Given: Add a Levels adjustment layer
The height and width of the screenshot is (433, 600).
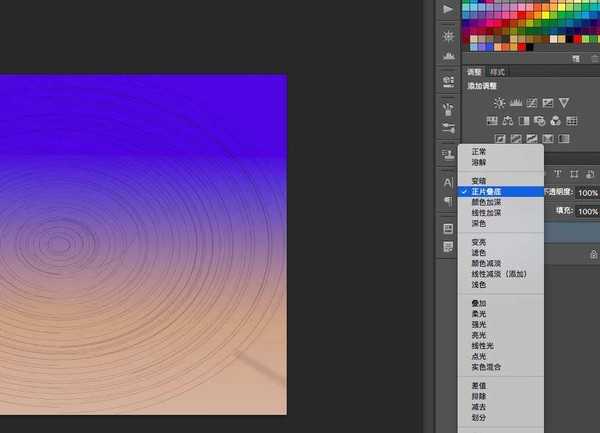Looking at the screenshot, I should coord(515,103).
